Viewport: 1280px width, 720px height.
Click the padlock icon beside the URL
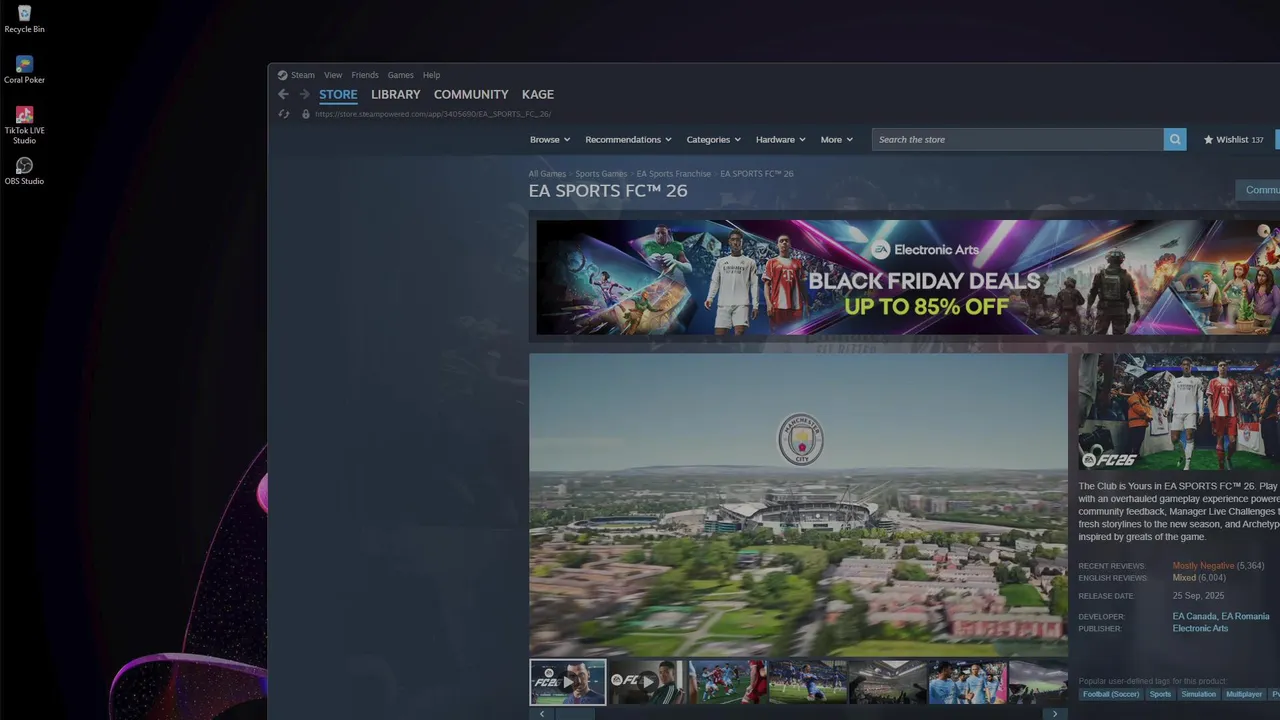306,114
